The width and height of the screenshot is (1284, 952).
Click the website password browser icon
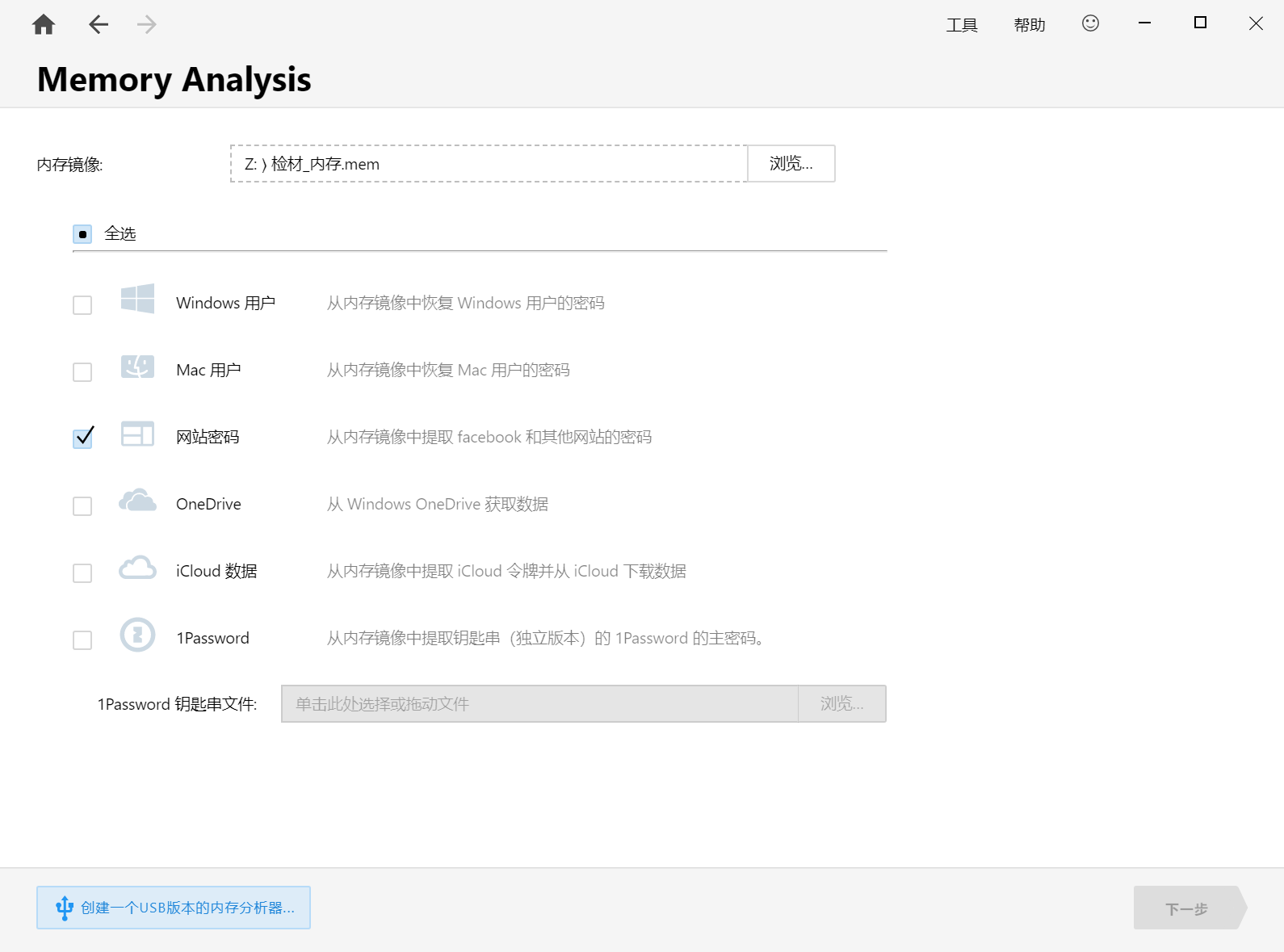pyautogui.click(x=137, y=434)
